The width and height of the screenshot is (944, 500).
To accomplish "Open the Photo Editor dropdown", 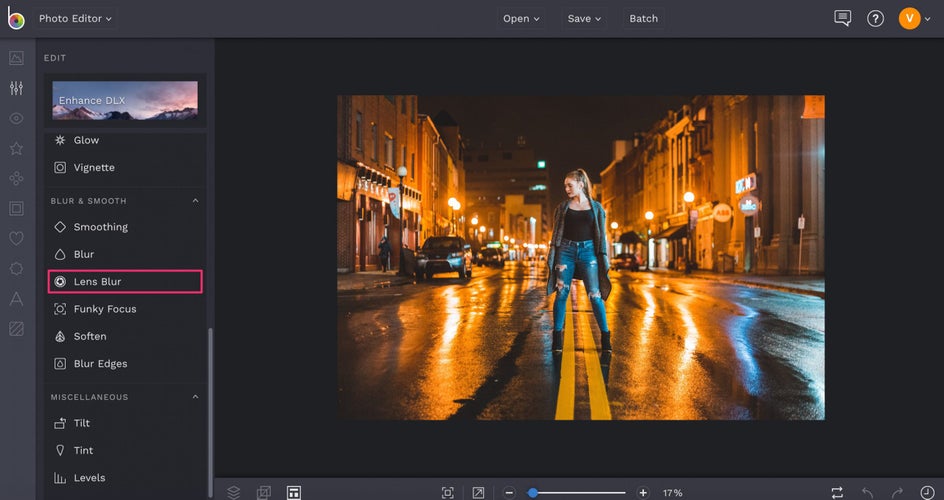I will (x=75, y=18).
